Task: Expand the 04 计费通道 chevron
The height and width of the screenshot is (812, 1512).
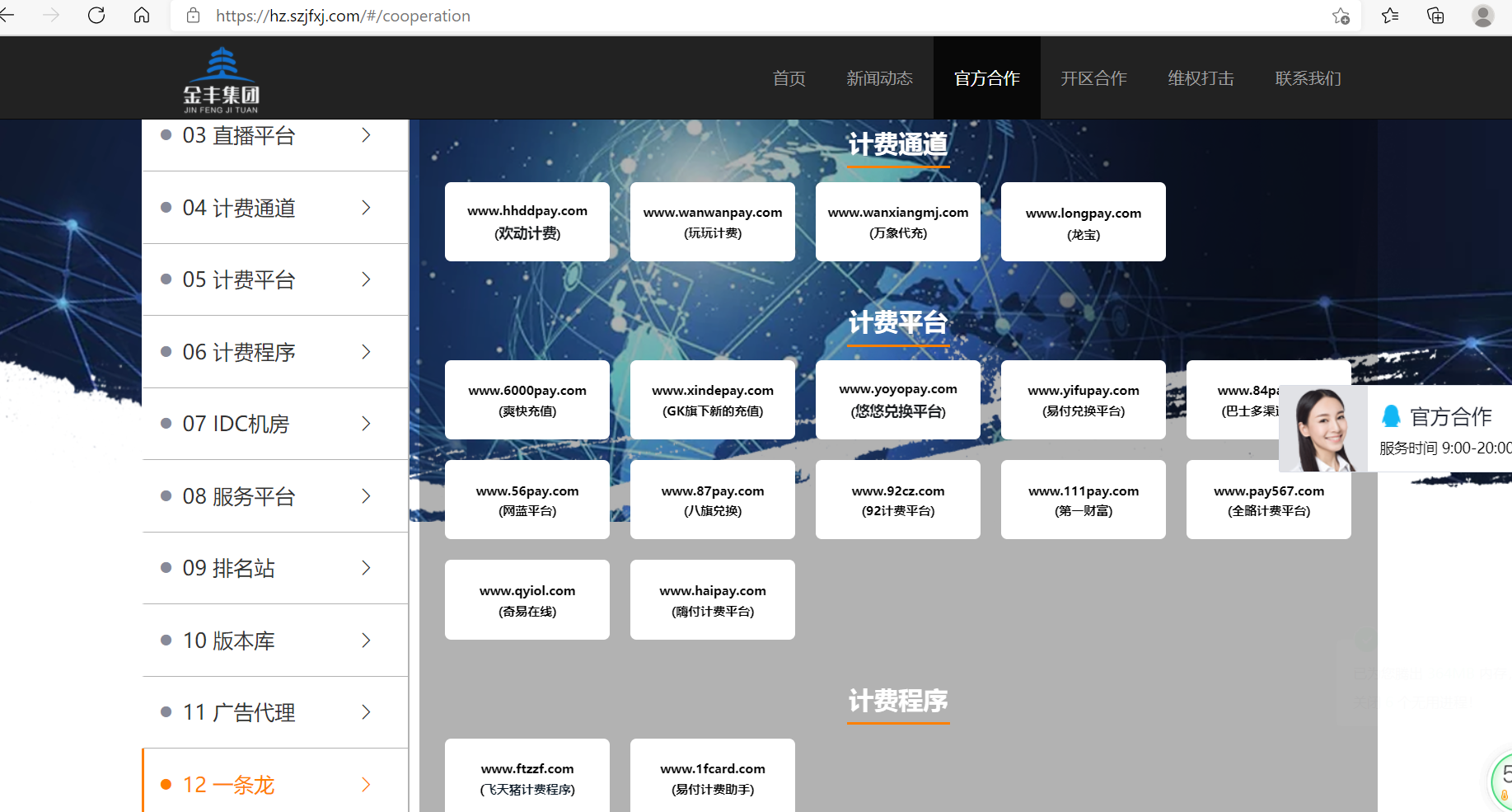Action: coord(366,208)
